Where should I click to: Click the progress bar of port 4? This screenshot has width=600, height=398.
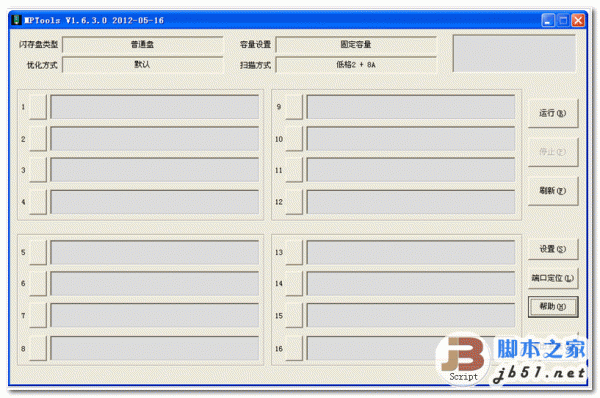[x=155, y=202]
